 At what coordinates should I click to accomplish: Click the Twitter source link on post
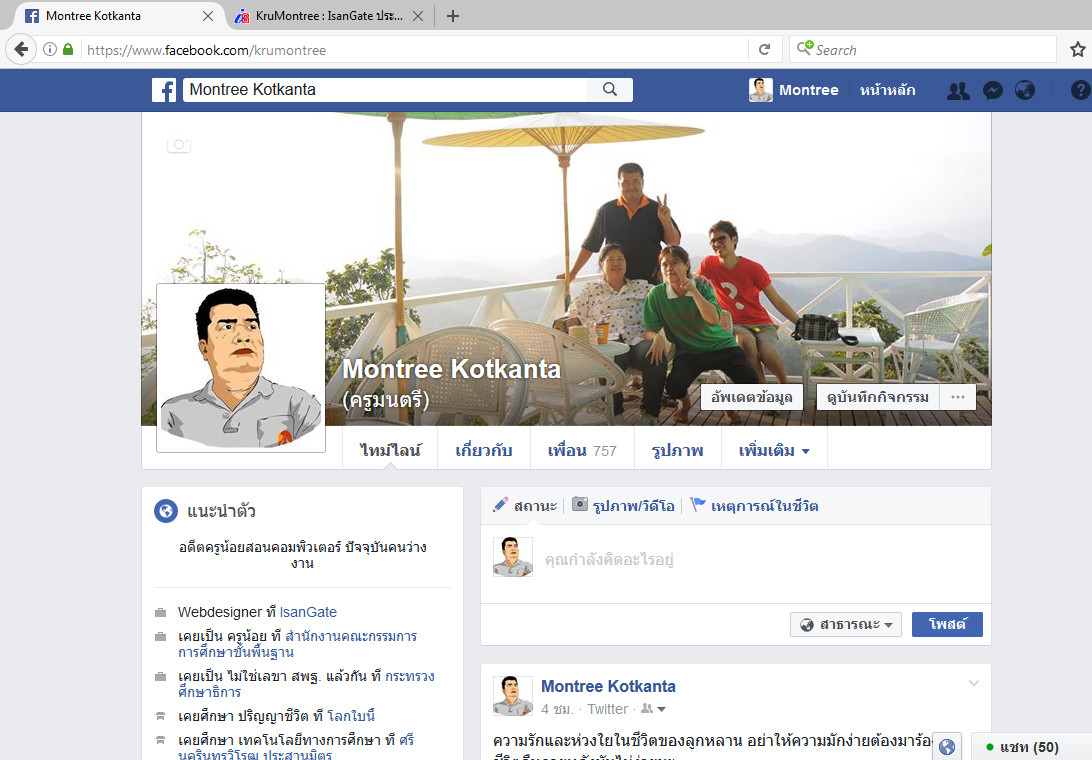click(x=607, y=709)
